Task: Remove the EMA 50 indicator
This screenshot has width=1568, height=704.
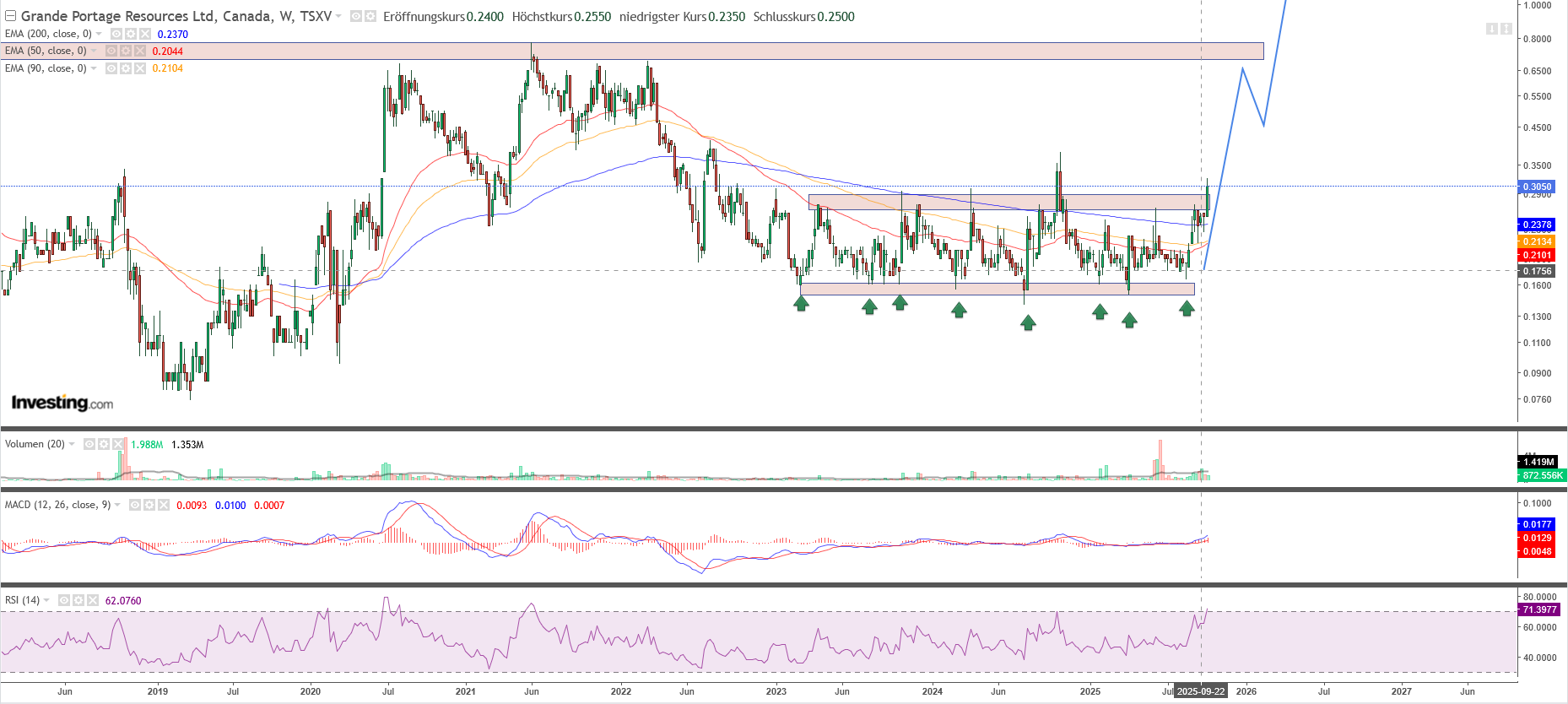Action: [140, 51]
